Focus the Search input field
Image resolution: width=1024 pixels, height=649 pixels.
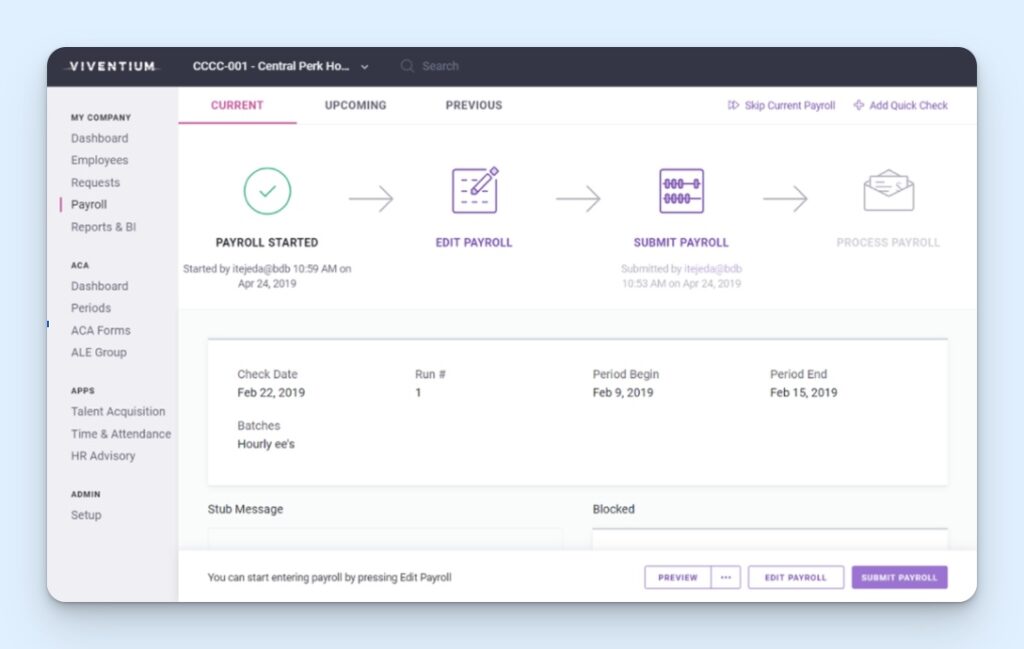click(x=440, y=66)
